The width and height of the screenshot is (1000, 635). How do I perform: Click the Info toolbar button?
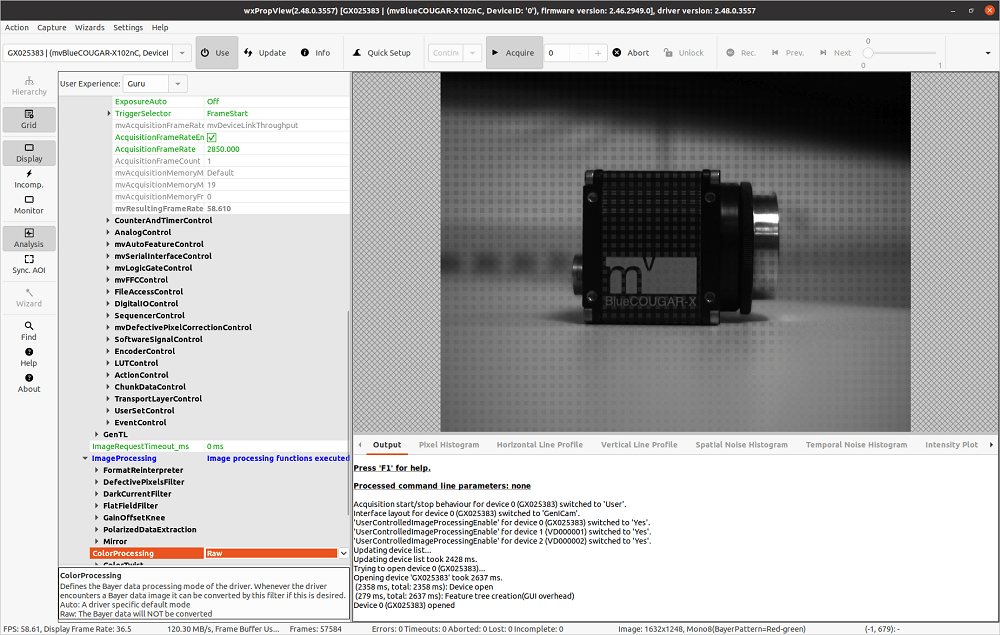point(316,53)
